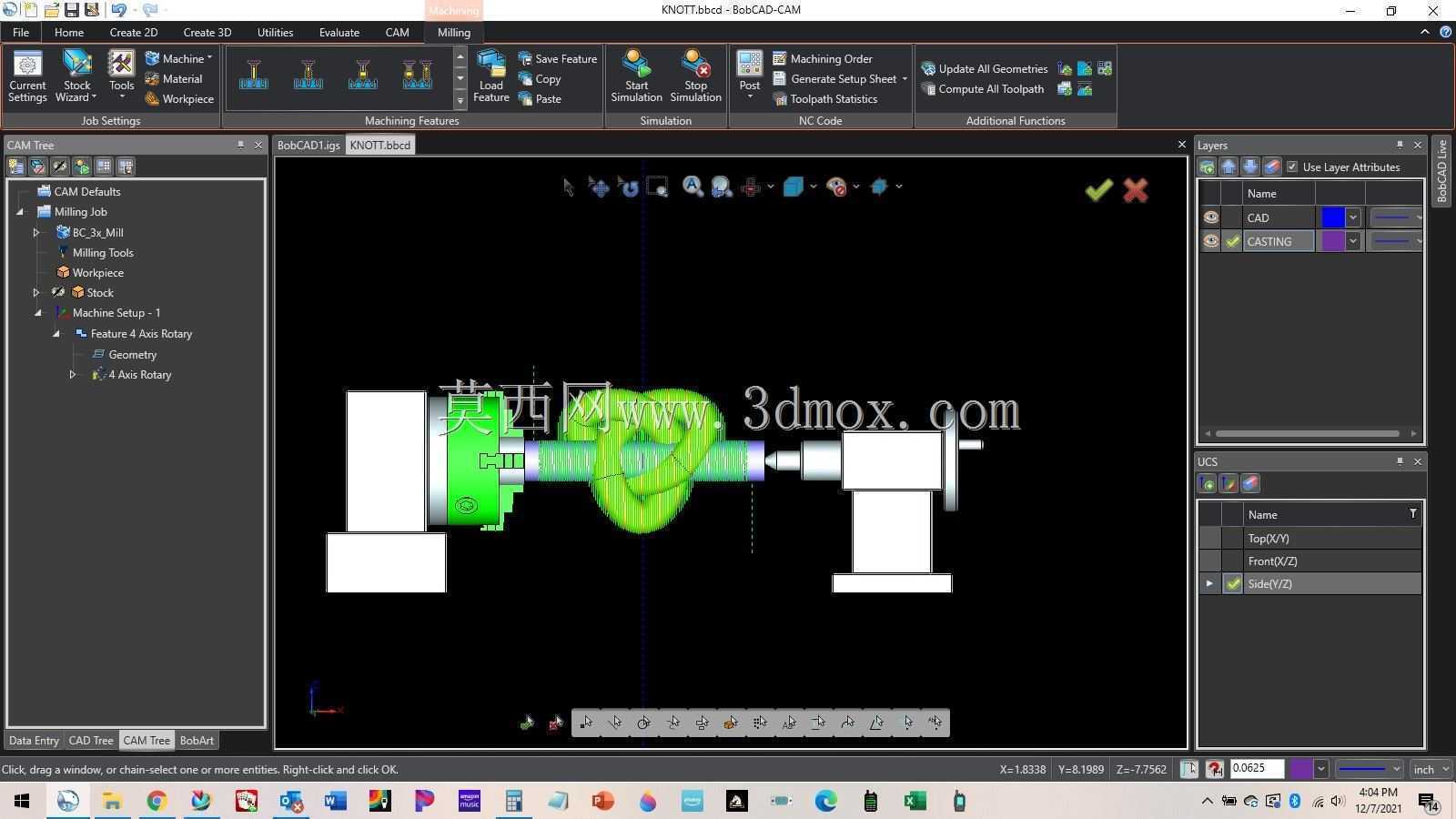Screen dimensions: 1456x819
Task: Pin the CAM Tree panel
Action: coord(240,145)
